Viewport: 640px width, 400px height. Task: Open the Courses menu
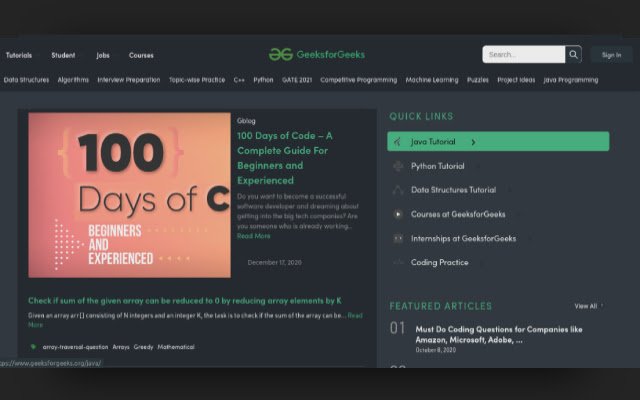141,55
